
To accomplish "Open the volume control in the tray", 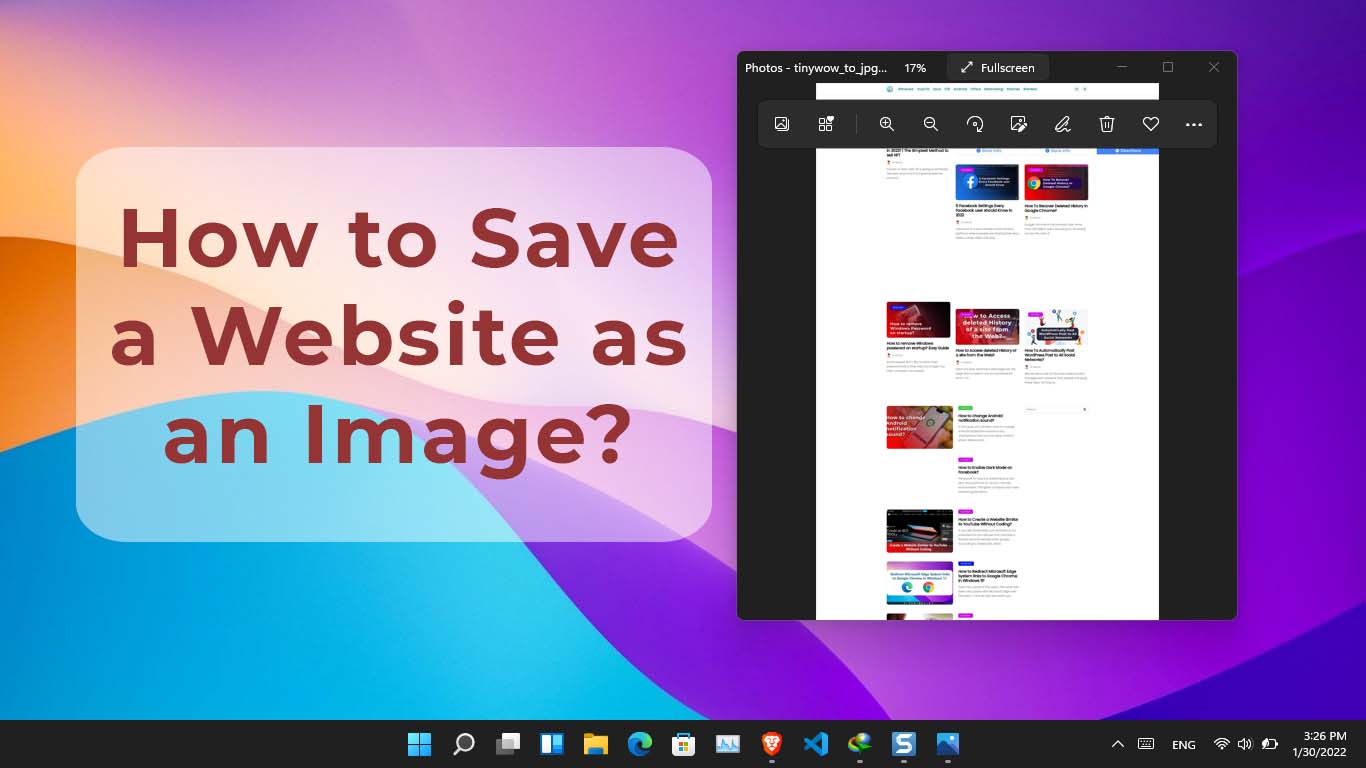I will click(1245, 744).
